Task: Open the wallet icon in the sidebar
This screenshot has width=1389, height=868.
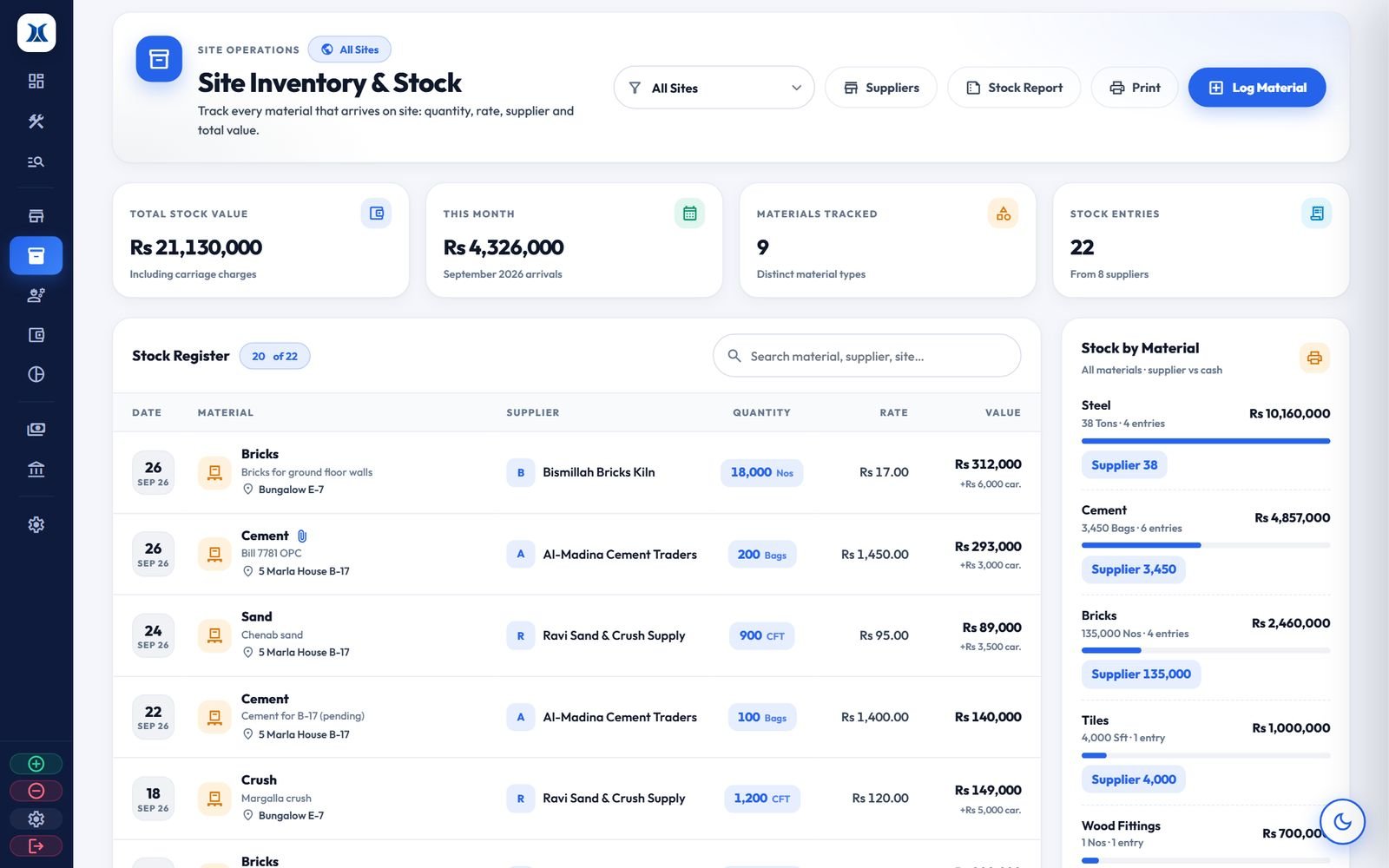Action: (x=36, y=335)
